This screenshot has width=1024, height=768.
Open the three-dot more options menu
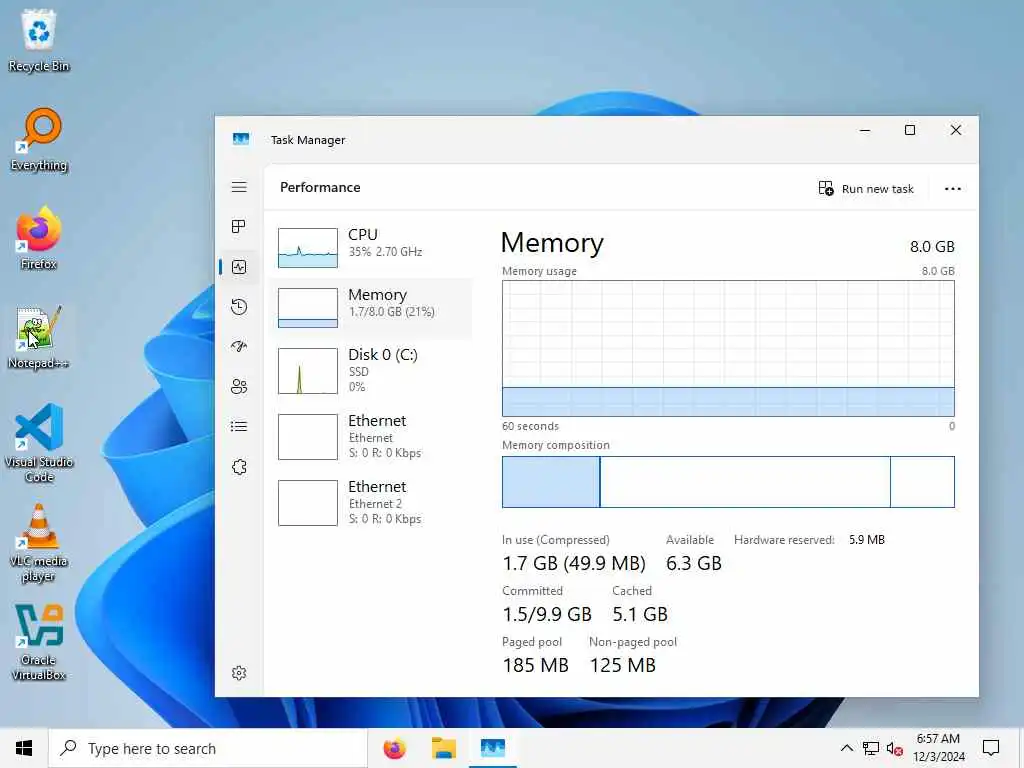pyautogui.click(x=953, y=189)
